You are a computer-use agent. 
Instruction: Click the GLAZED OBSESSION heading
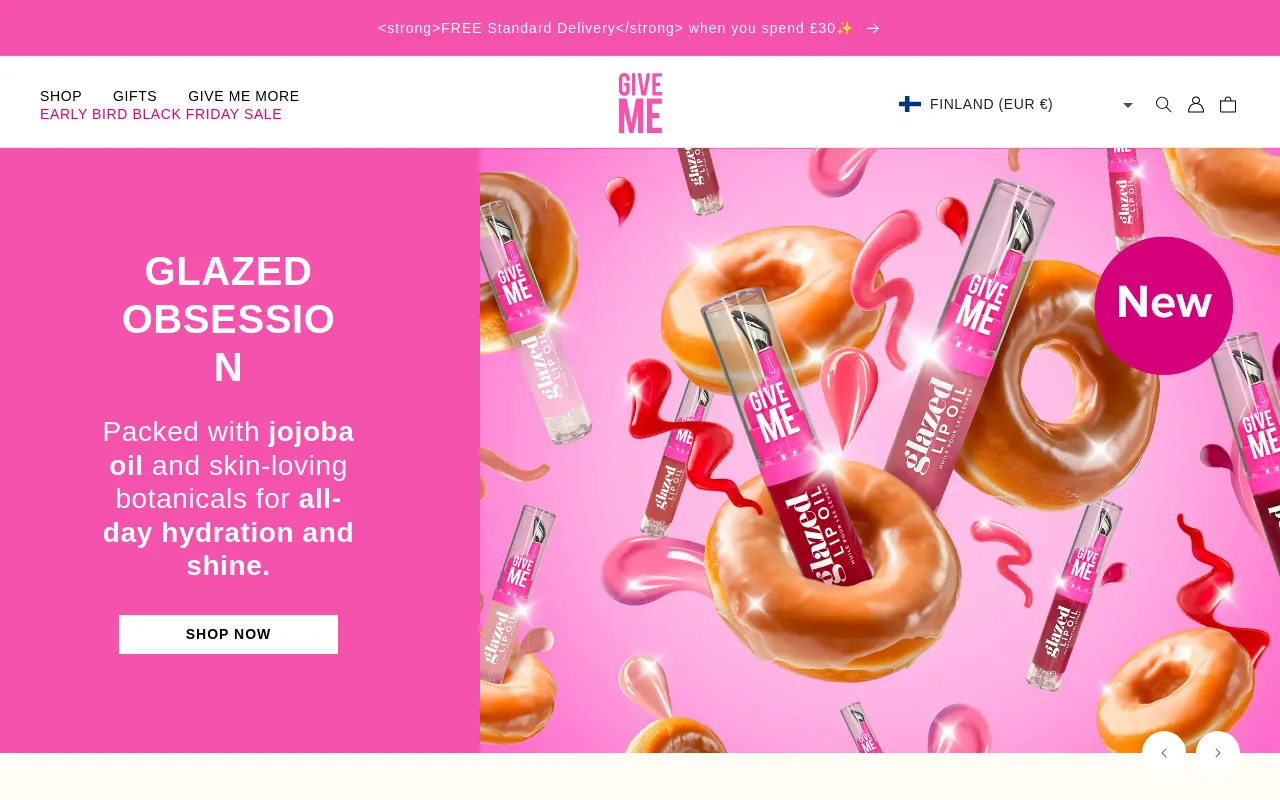pyautogui.click(x=228, y=319)
